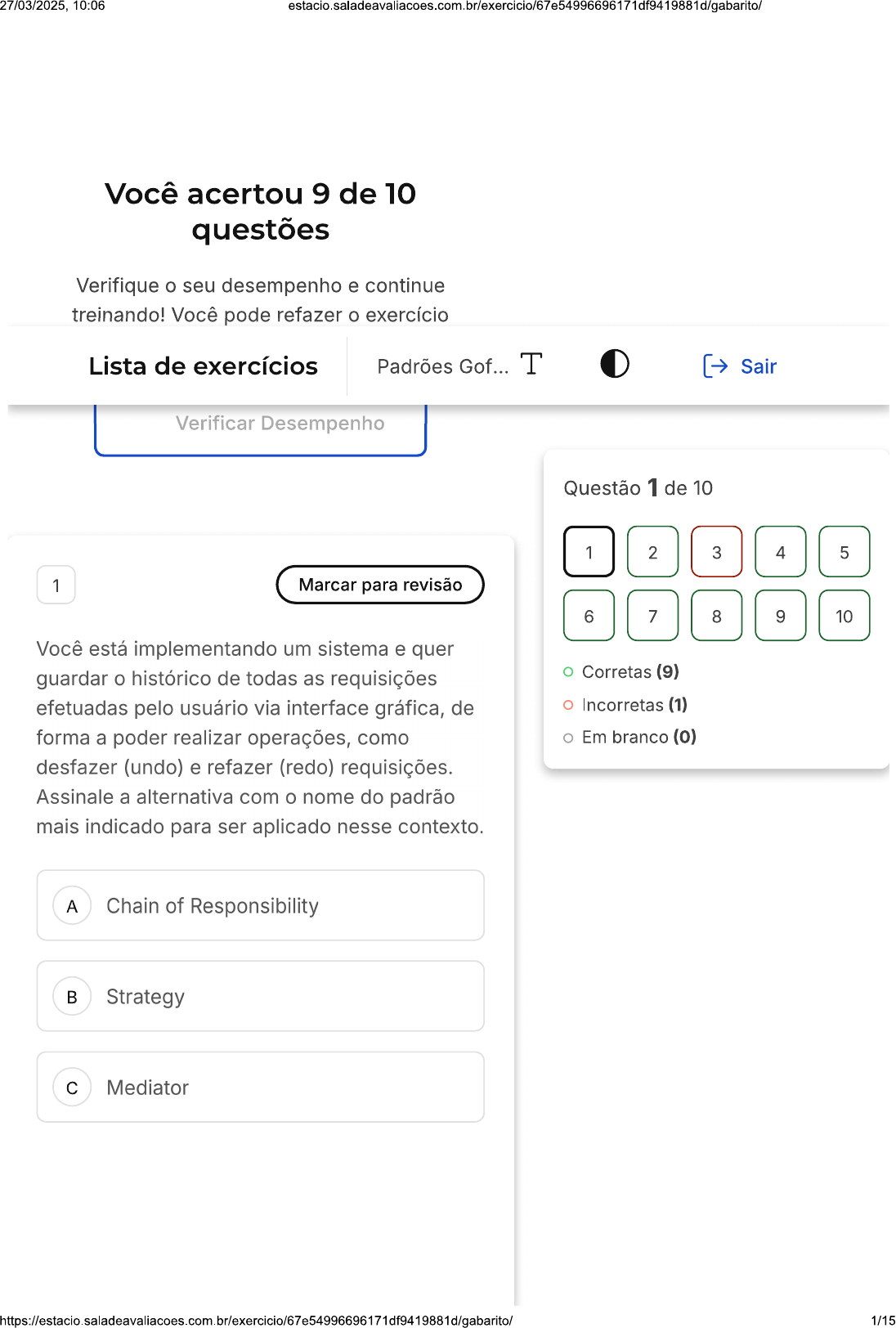Click the Lista de exercícios heading
Screen dimensions: 896x1328
point(203,366)
